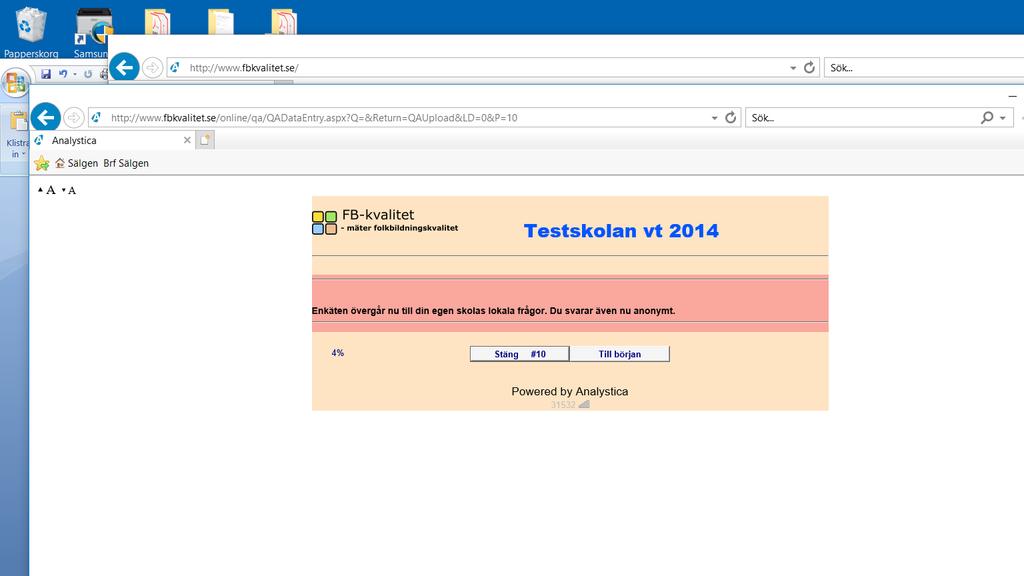1024x576 pixels.
Task: Click the Klistra in paste icon in Word
Action: pos(18,121)
